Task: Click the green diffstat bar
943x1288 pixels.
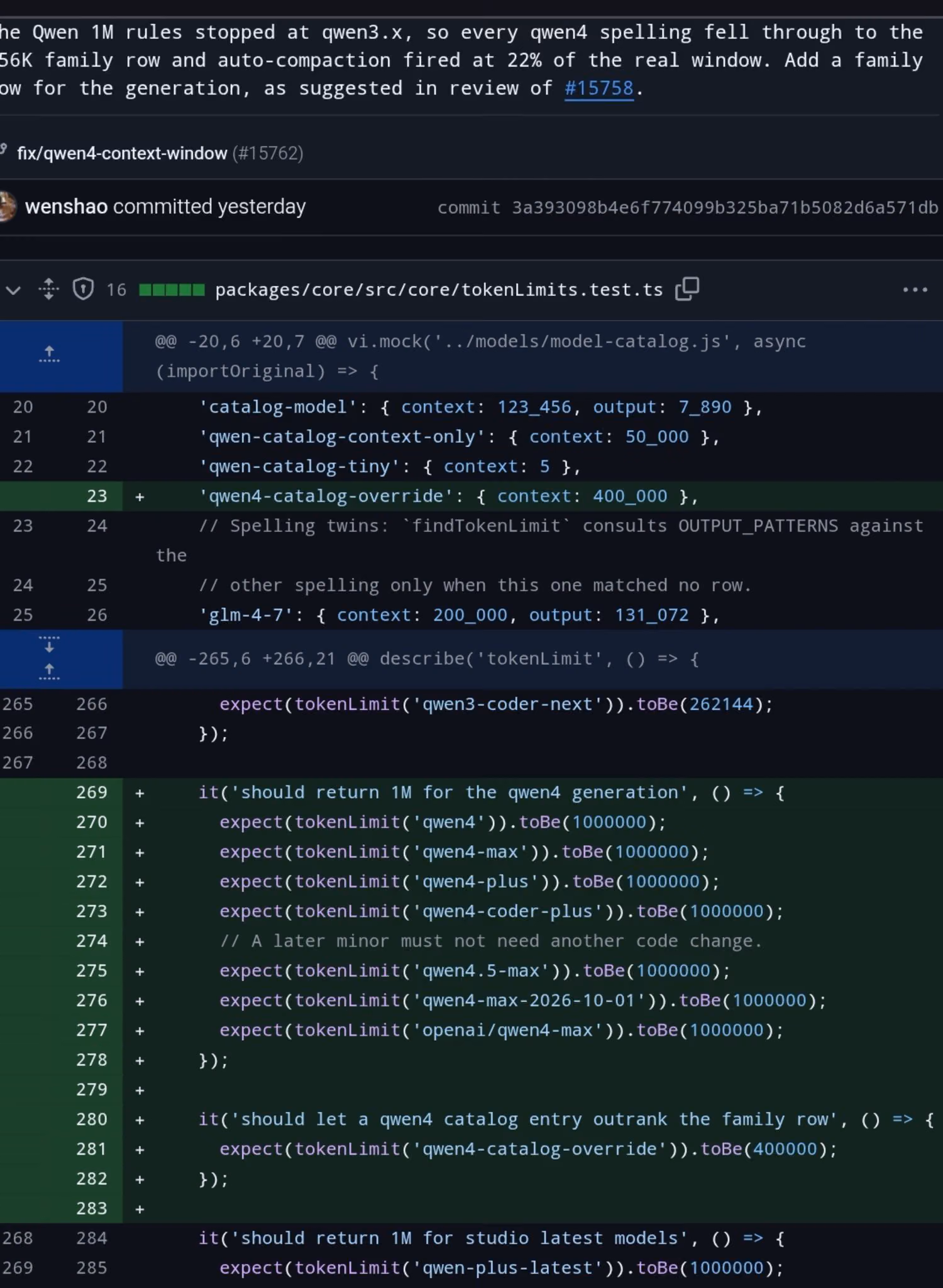Action: pyautogui.click(x=172, y=290)
